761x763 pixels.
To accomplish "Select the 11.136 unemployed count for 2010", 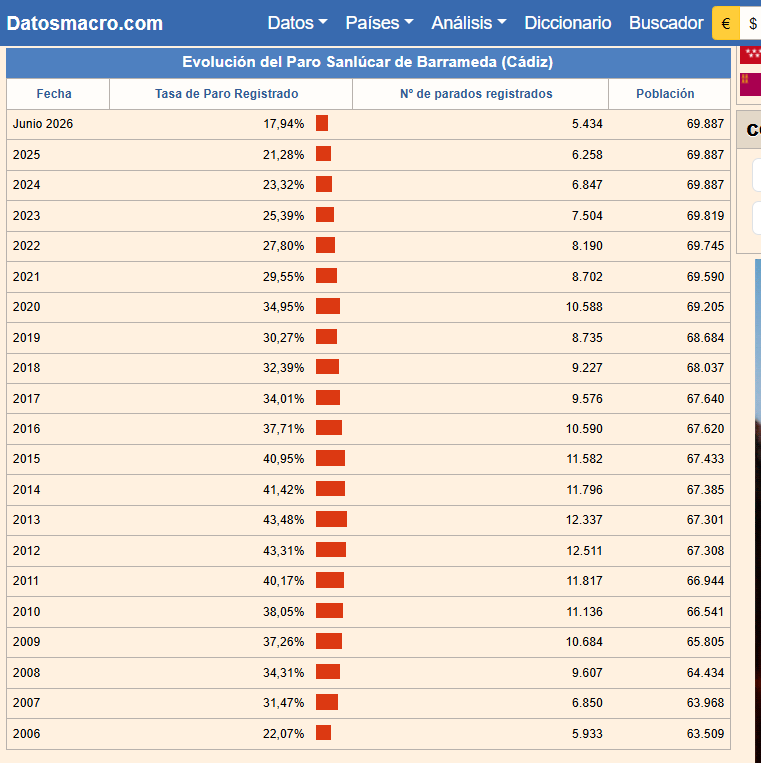I will pos(584,612).
